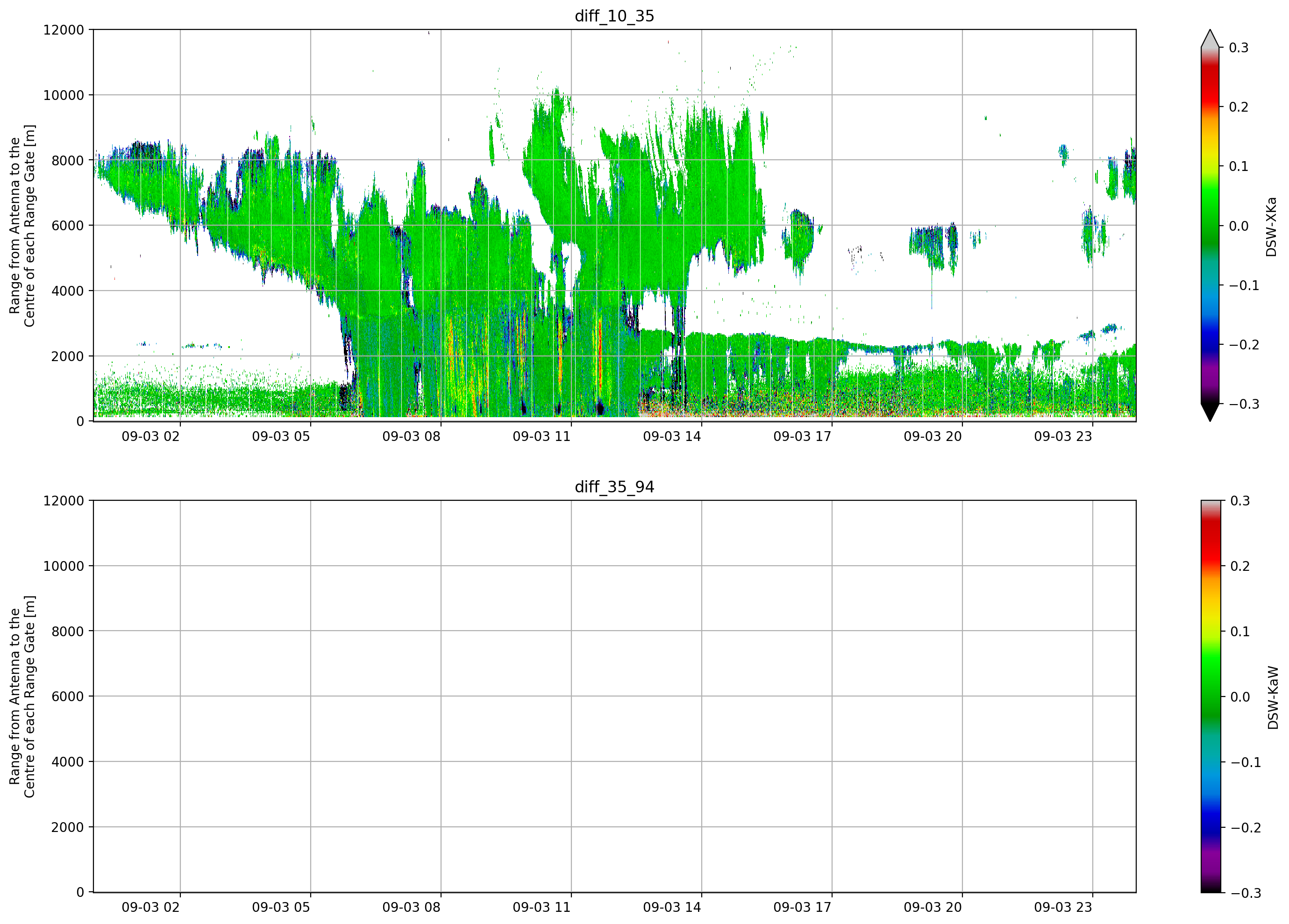Image resolution: width=1289 pixels, height=924 pixels.
Task: Click the top plot's range axis label
Action: coord(22,226)
